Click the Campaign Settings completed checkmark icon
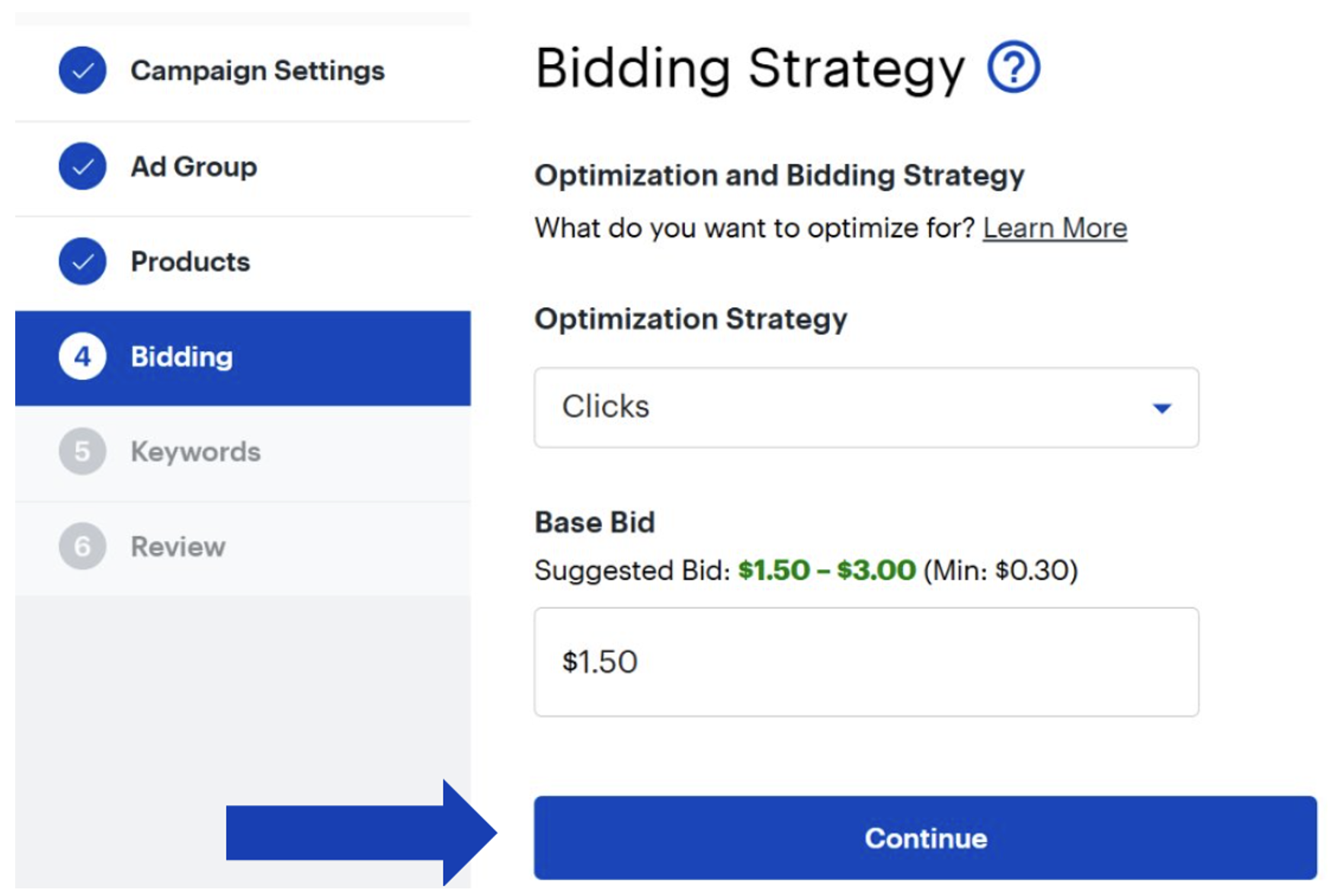The image size is (1329, 896). (x=82, y=71)
